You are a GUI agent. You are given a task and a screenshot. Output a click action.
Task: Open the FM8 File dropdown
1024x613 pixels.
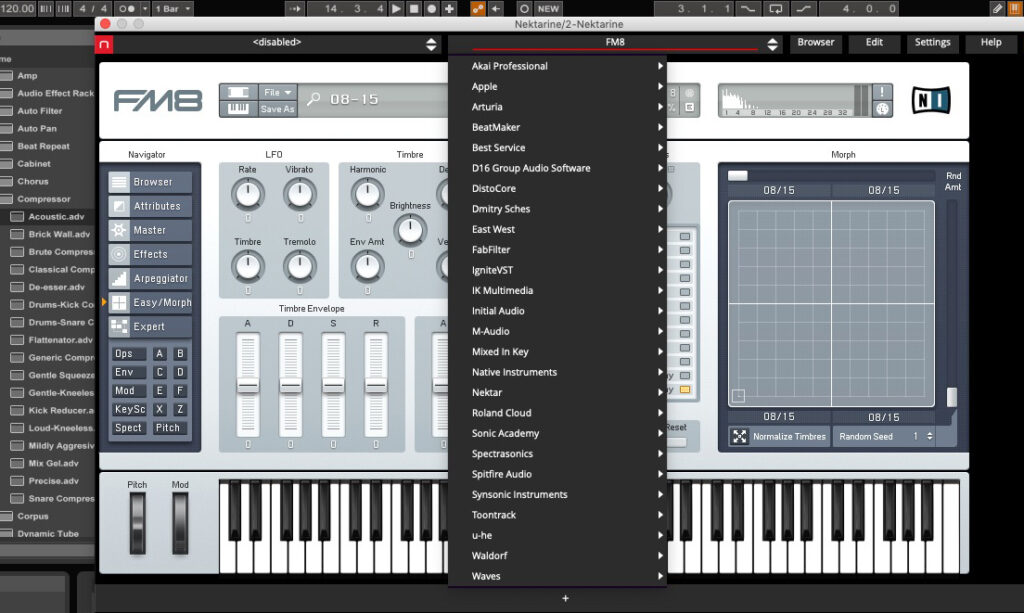click(278, 92)
